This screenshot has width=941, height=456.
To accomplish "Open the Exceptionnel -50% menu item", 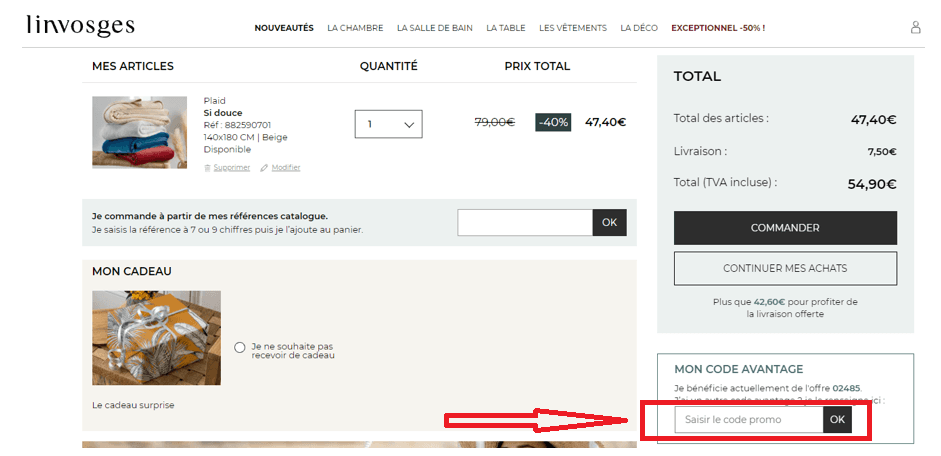I will click(x=718, y=28).
